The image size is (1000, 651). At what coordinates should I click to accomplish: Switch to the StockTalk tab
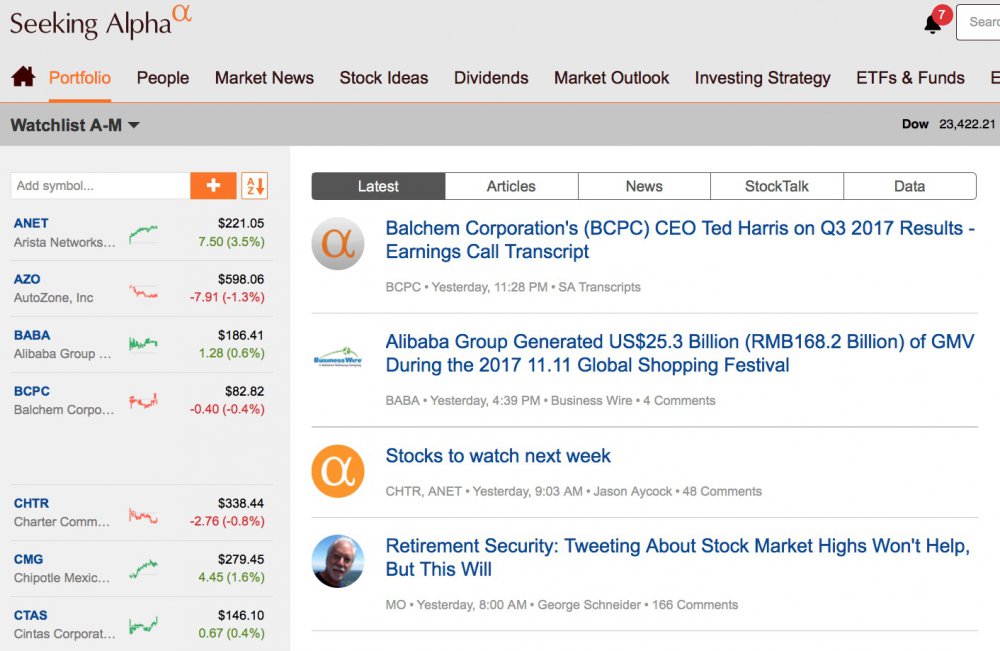(777, 186)
